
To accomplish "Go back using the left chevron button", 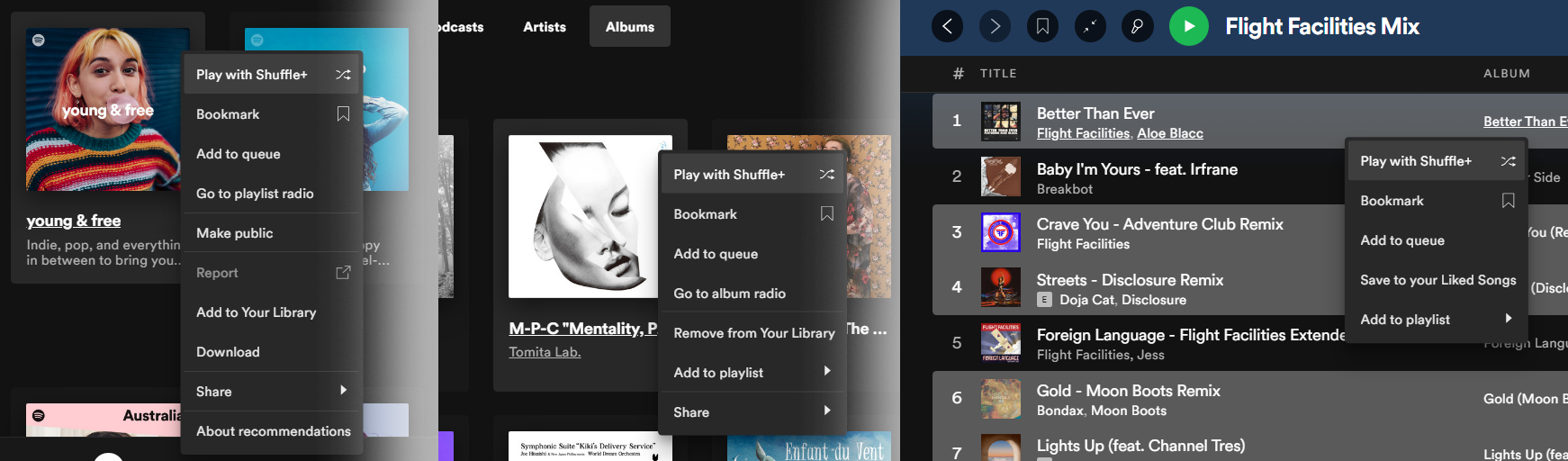I will pyautogui.click(x=947, y=27).
